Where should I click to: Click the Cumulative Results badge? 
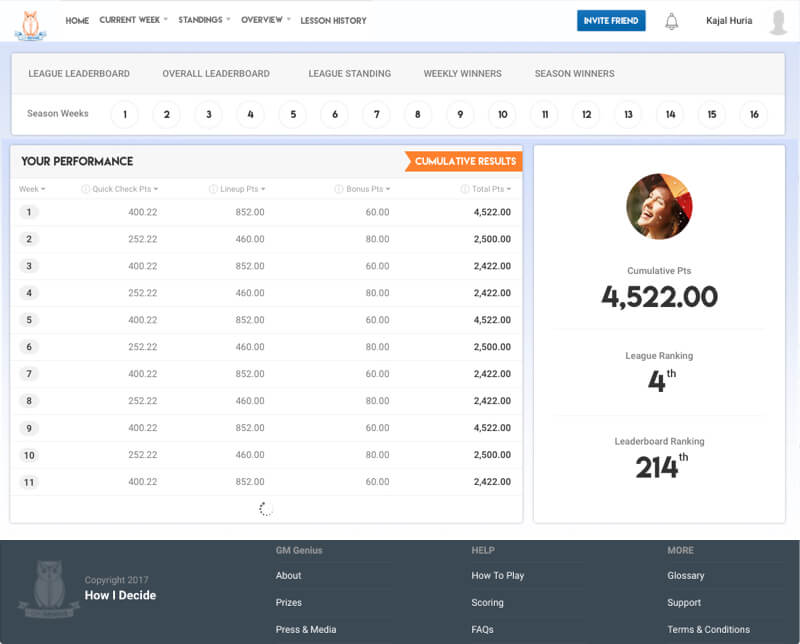coord(463,161)
